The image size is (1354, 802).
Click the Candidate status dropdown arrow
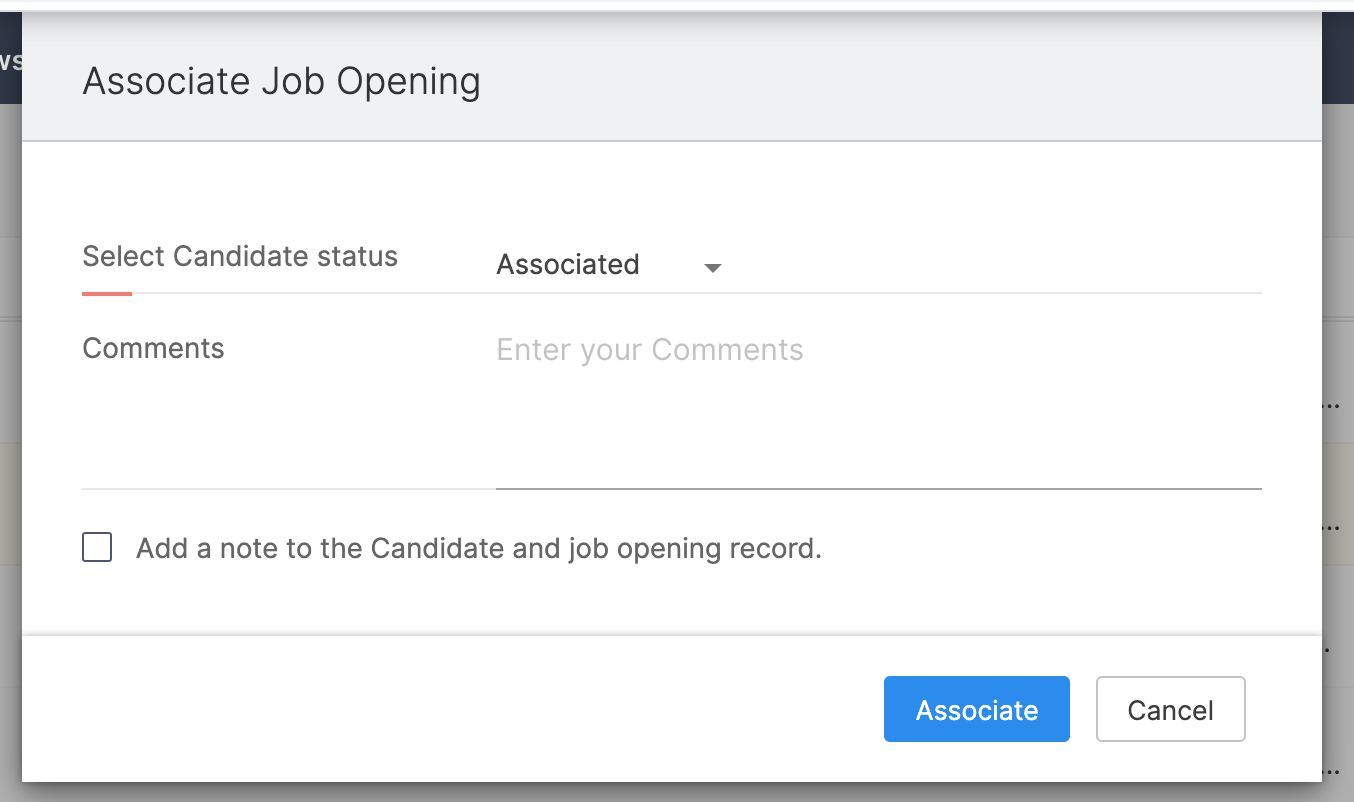coord(712,267)
